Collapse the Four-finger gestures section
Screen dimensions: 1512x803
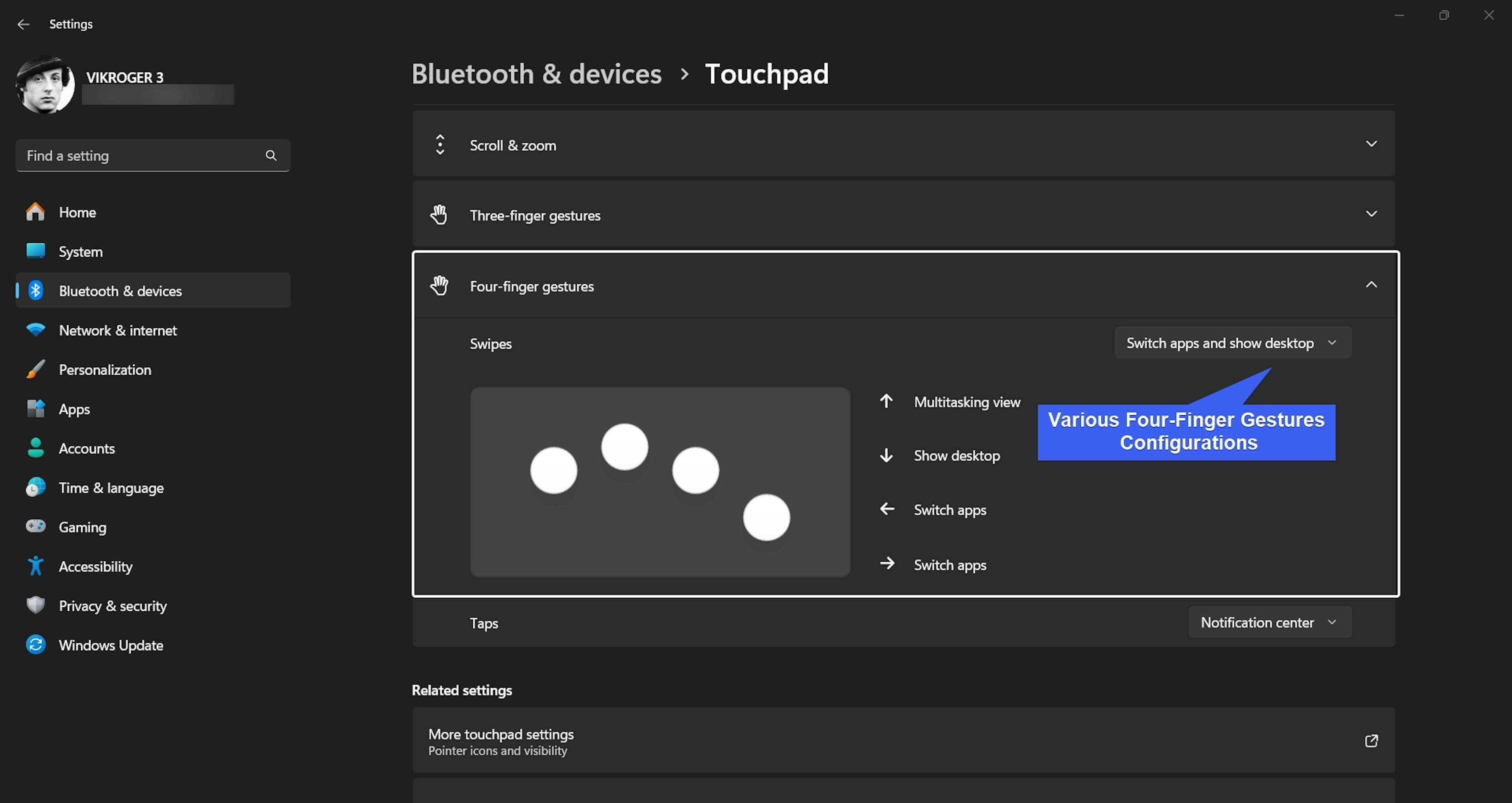tap(1371, 285)
